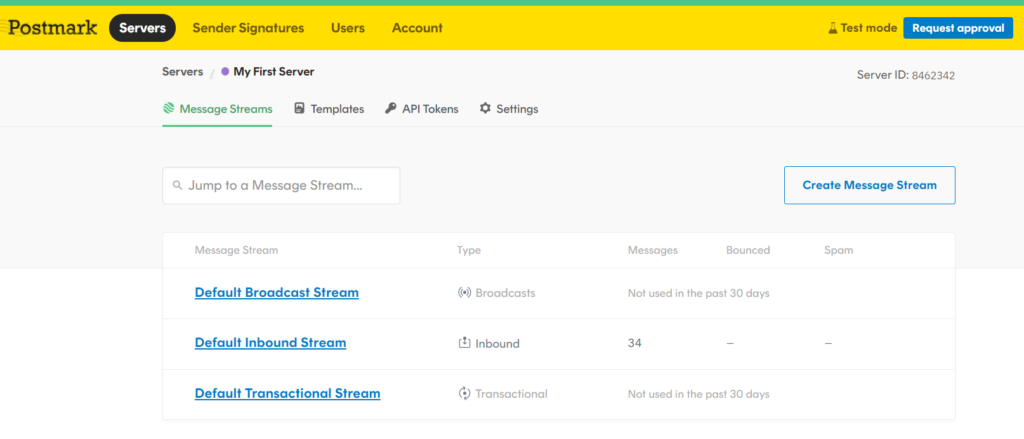
Task: Click the purple server color dot
Action: point(225,72)
